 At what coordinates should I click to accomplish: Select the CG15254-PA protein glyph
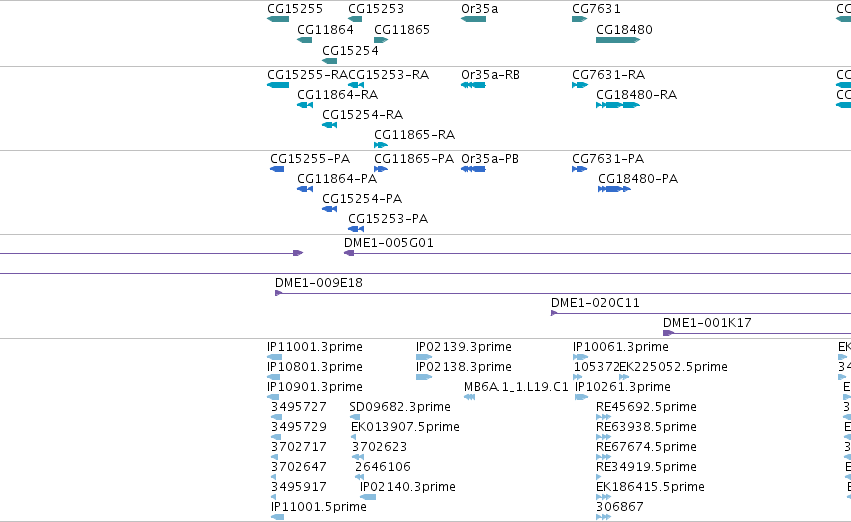[329, 209]
